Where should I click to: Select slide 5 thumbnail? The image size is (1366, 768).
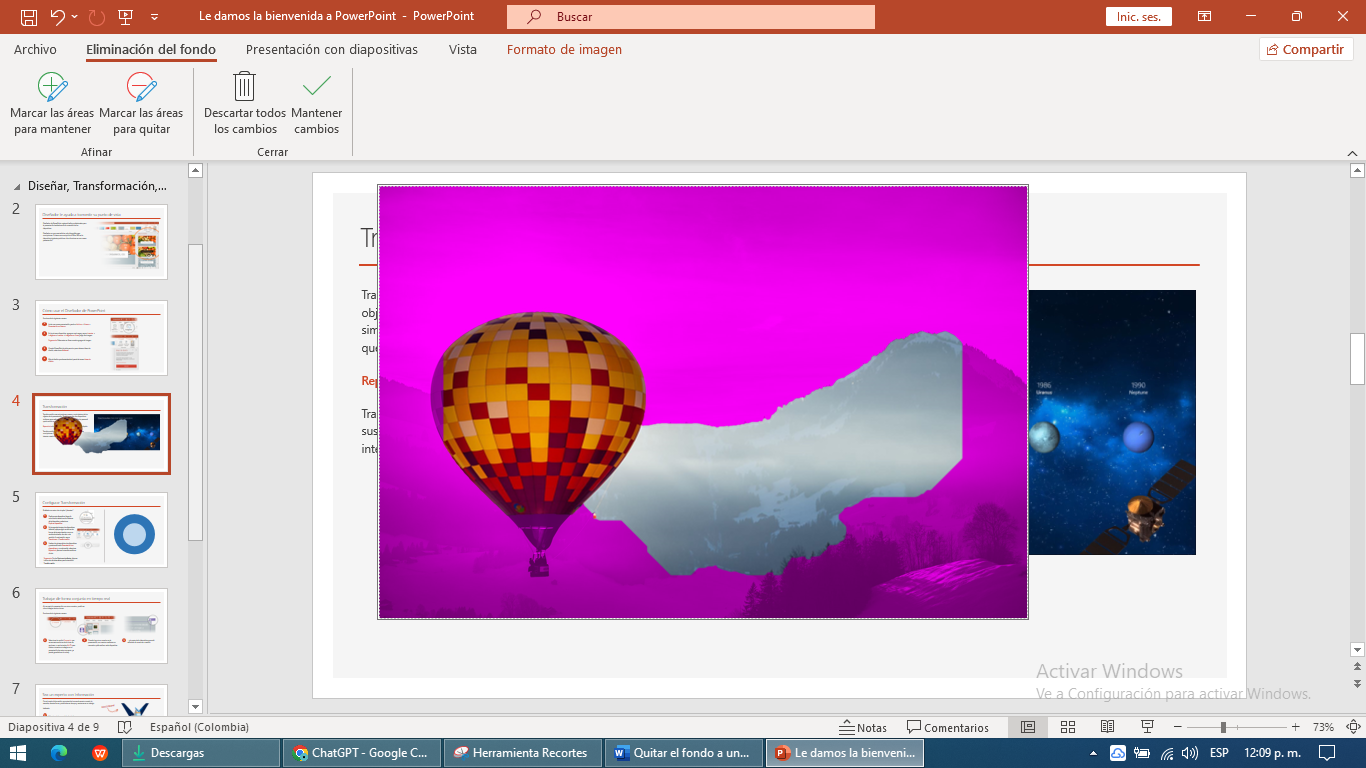tap(101, 530)
